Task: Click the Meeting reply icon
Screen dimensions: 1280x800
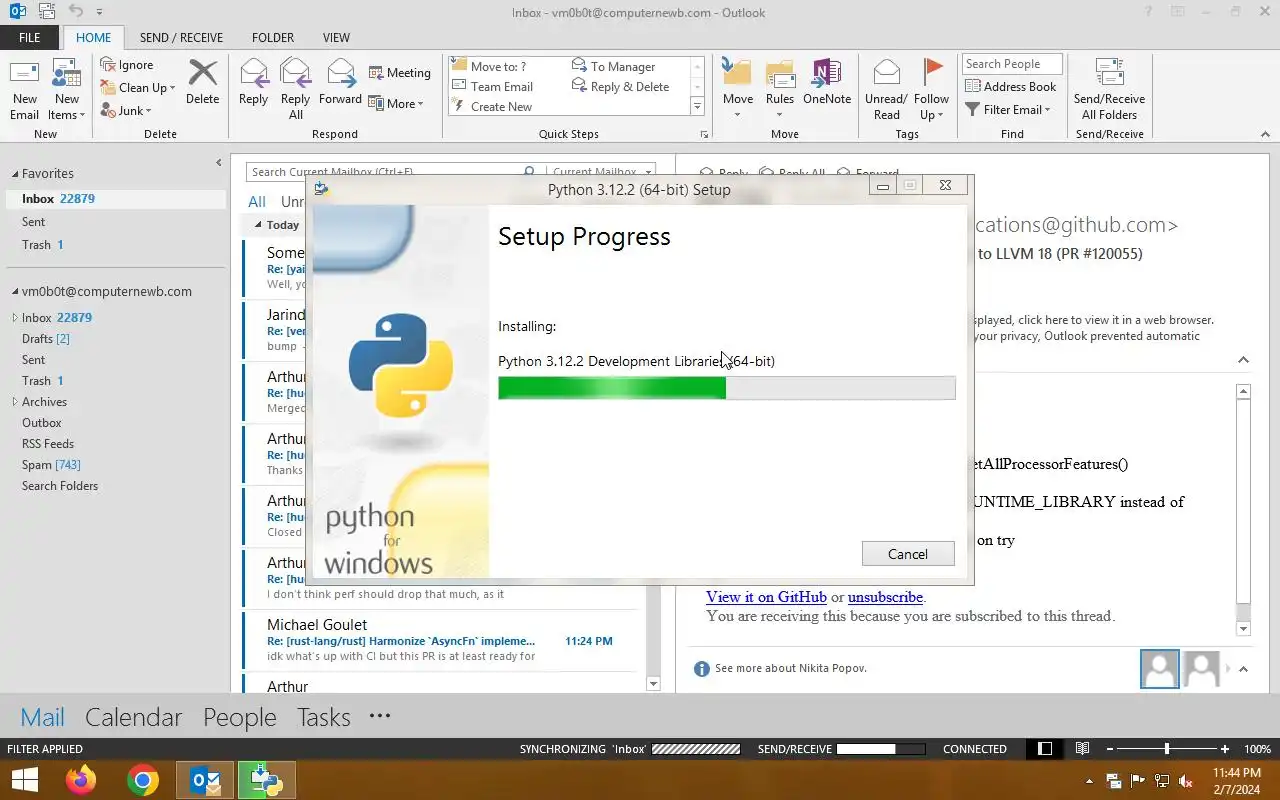Action: click(x=376, y=72)
